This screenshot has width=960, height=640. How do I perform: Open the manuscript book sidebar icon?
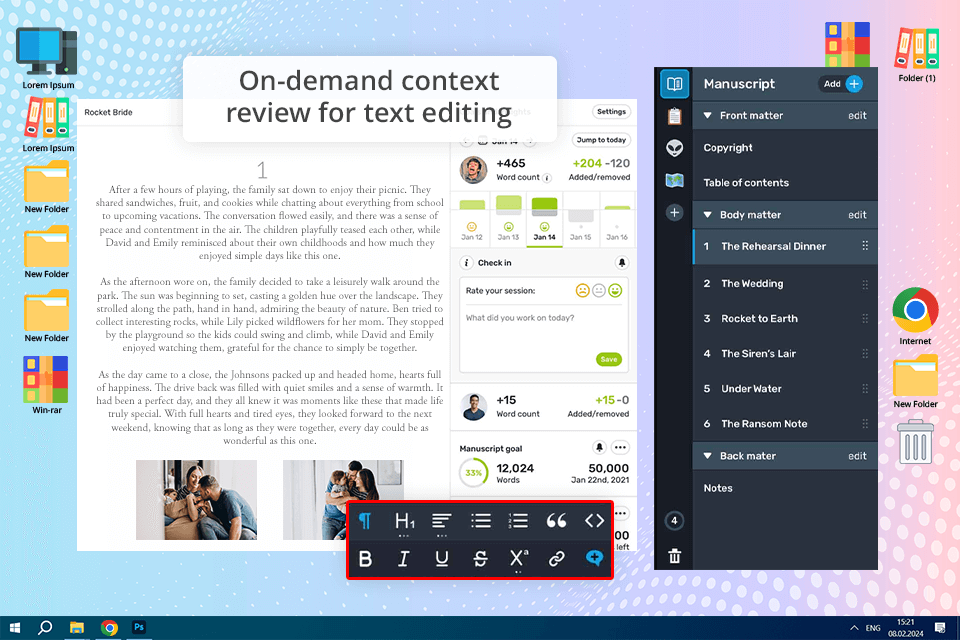click(x=674, y=84)
